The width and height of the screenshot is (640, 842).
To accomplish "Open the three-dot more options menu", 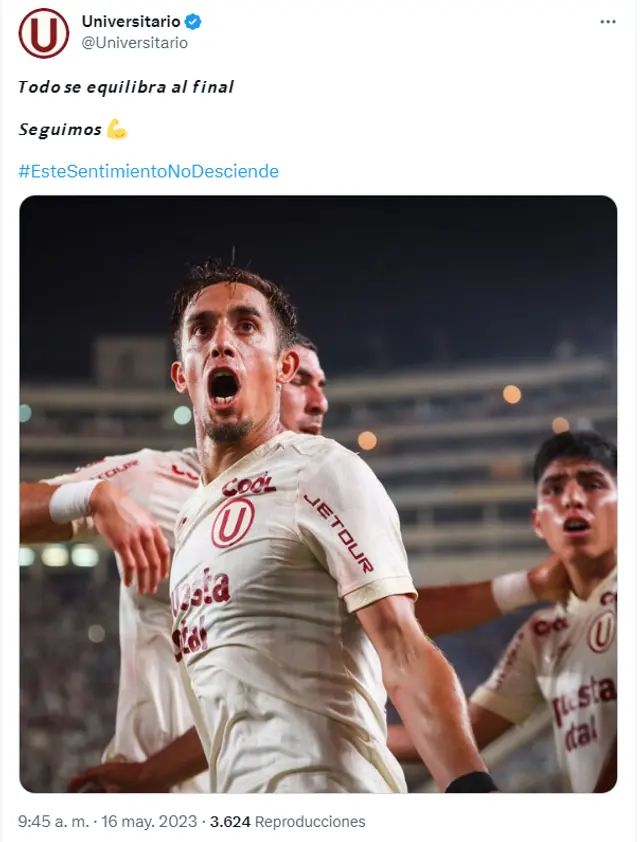I will pos(608,22).
